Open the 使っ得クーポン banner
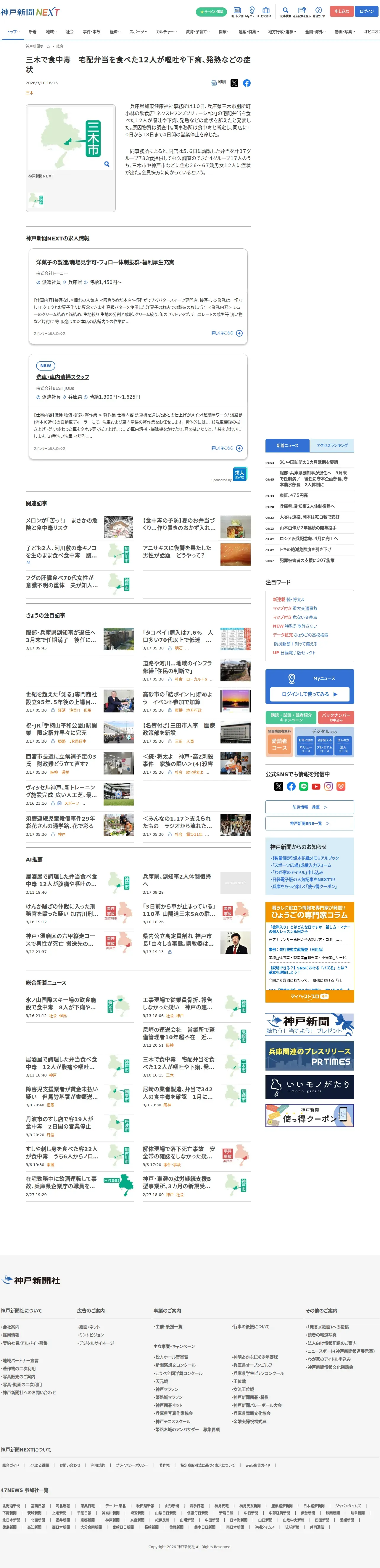380x1568 pixels. click(309, 1116)
